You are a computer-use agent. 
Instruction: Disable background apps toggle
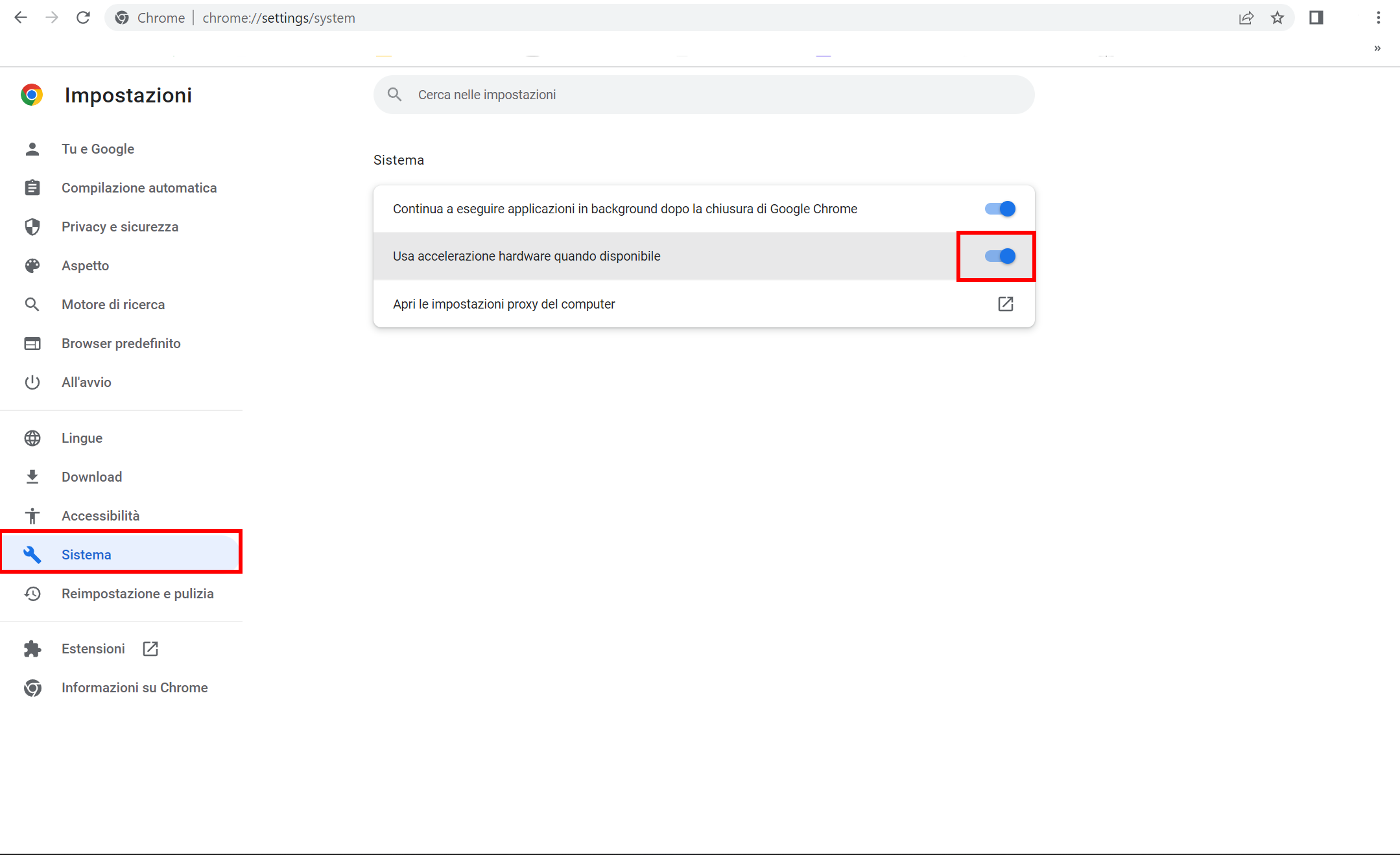pyautogui.click(x=999, y=209)
